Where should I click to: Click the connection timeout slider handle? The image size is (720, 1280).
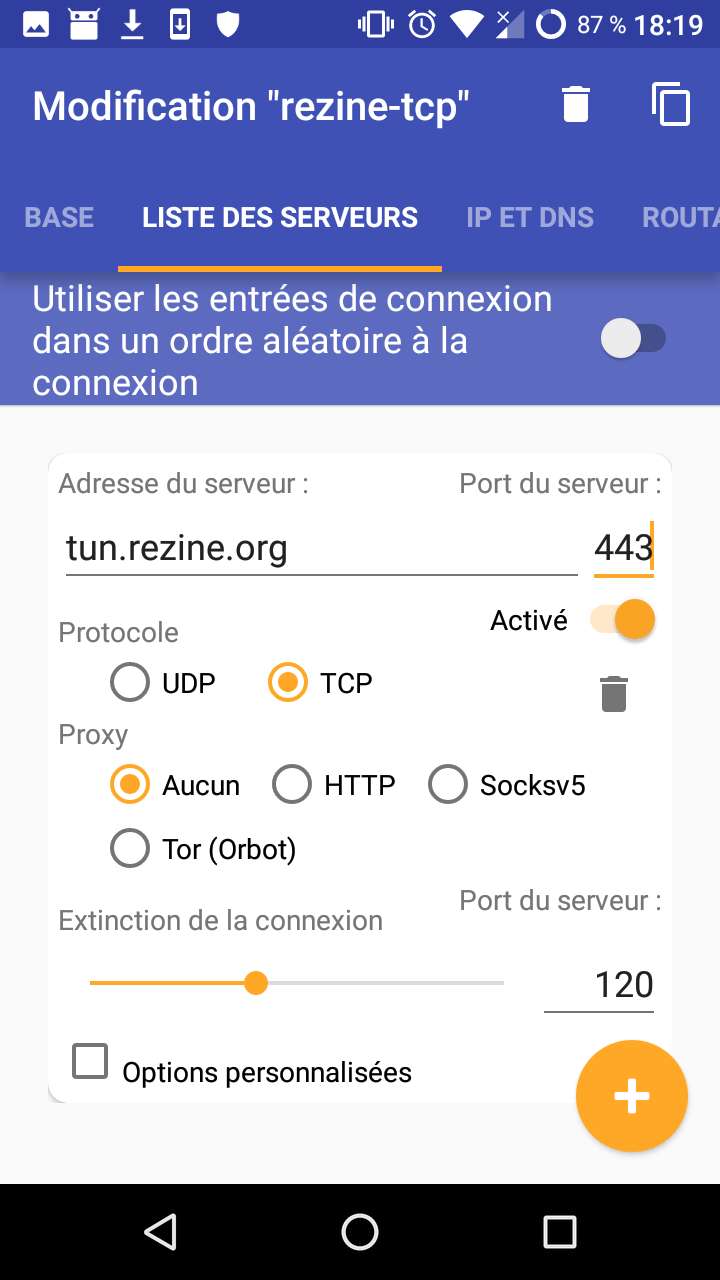click(x=256, y=983)
